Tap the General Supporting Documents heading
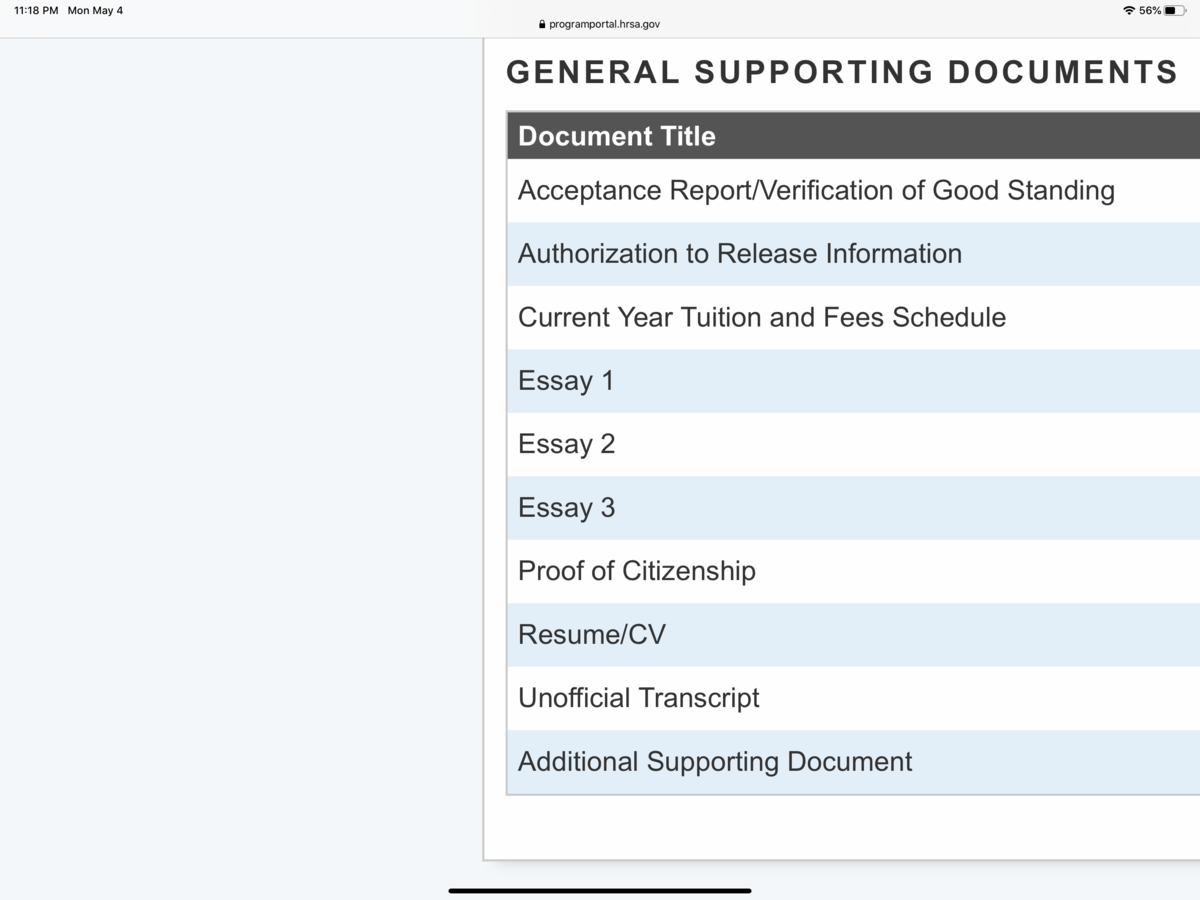 click(x=842, y=72)
